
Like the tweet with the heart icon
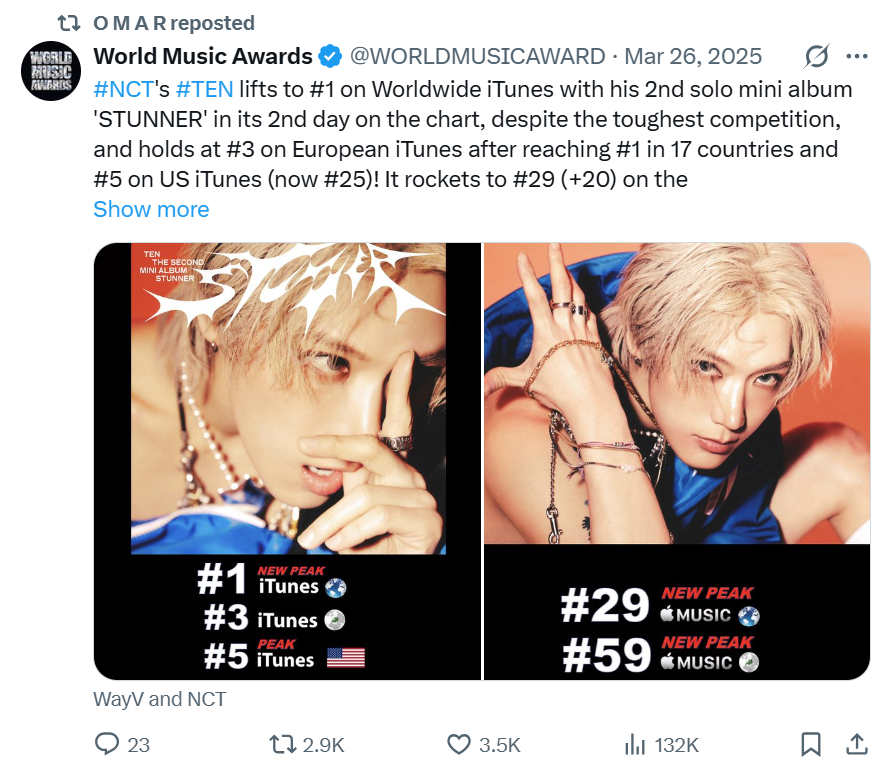[459, 744]
